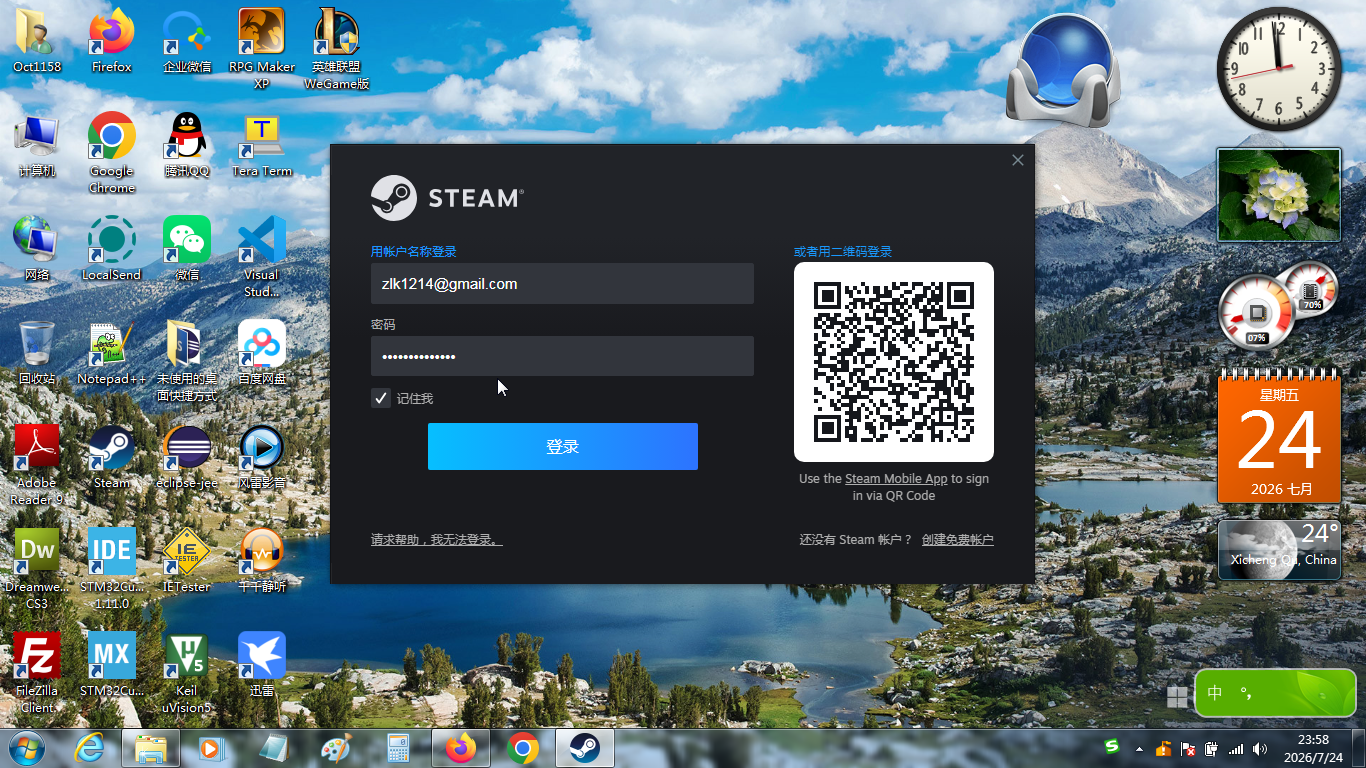The width and height of the screenshot is (1366, 768).
Task: Select the 英雄联盟 WeGame版 desktop icon
Action: [337, 49]
